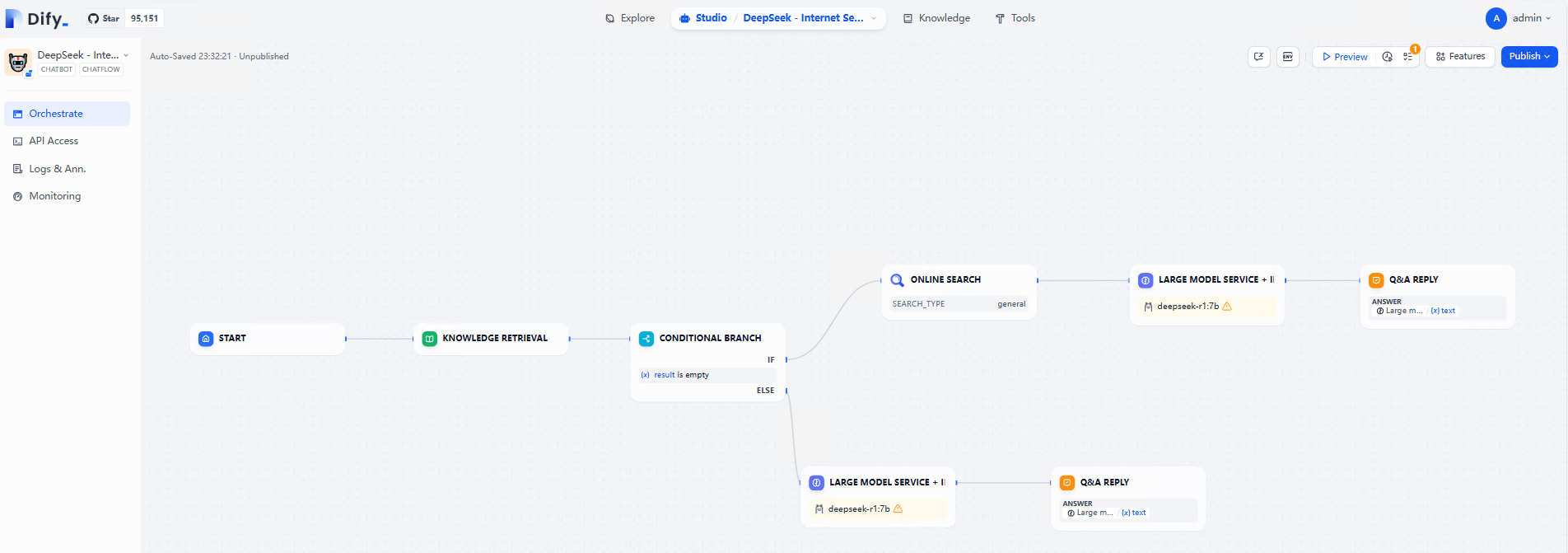Click the CHATFLOW tag

101,70
